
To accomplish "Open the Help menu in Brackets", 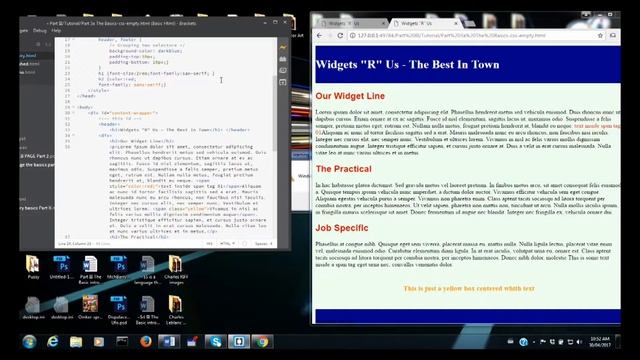I will (56, 31).
